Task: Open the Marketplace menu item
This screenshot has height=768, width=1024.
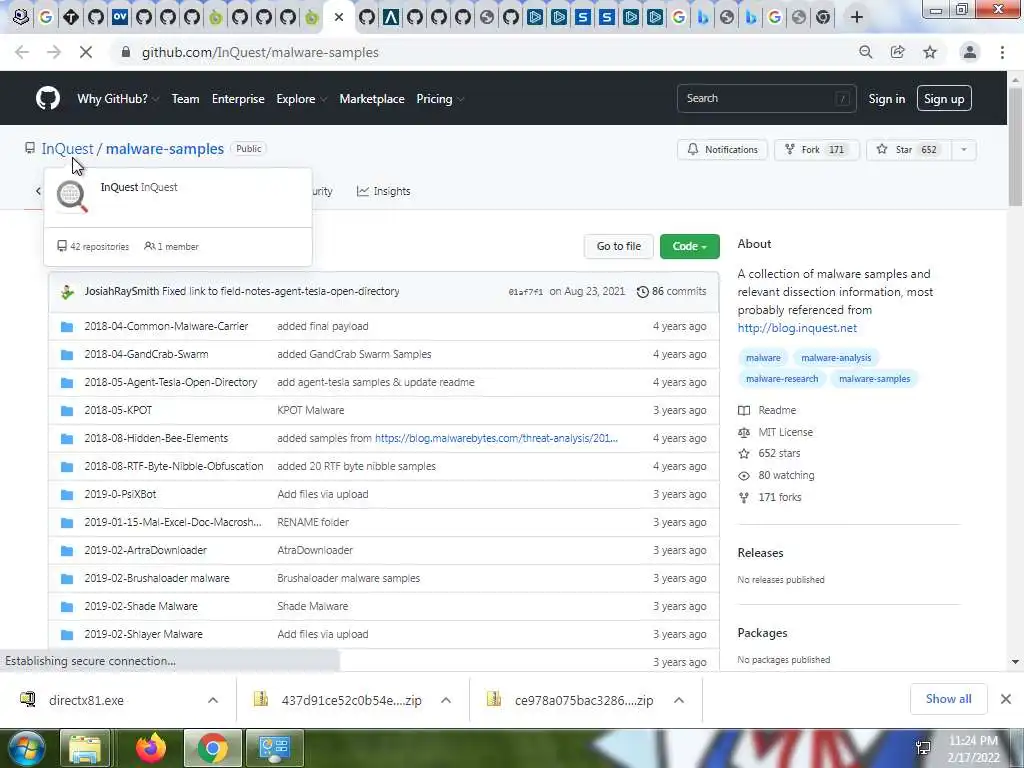Action: click(x=372, y=99)
